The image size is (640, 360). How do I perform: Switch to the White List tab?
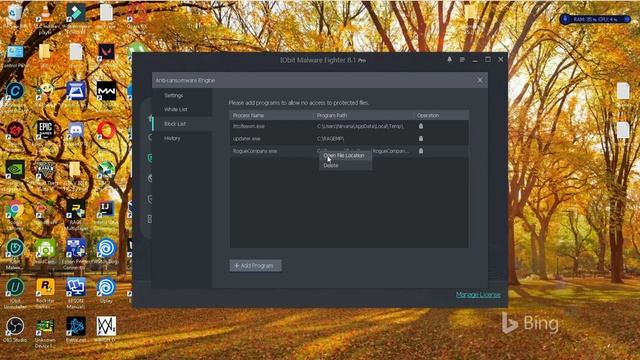tap(176, 109)
